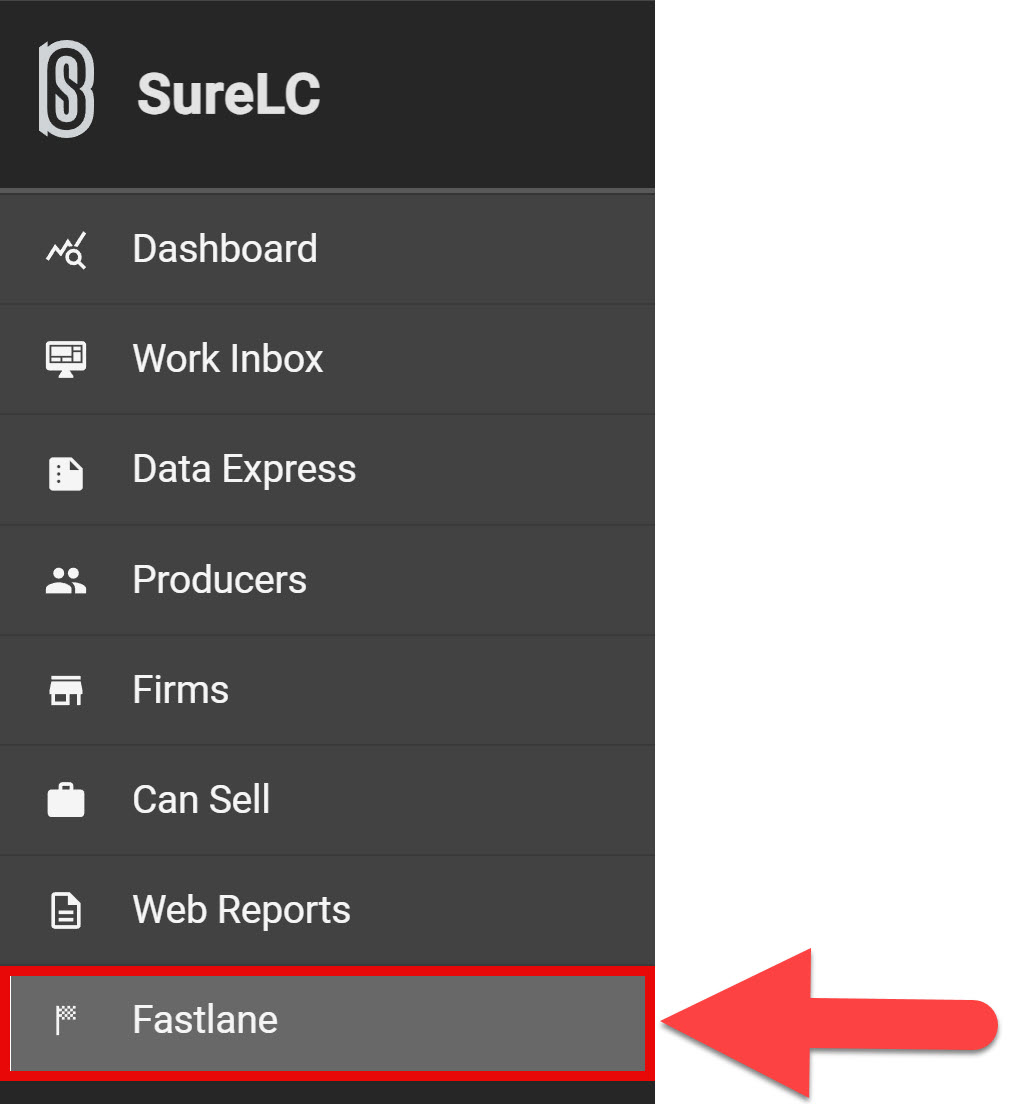
Task: Select Data Express in sidebar
Action: (244, 469)
